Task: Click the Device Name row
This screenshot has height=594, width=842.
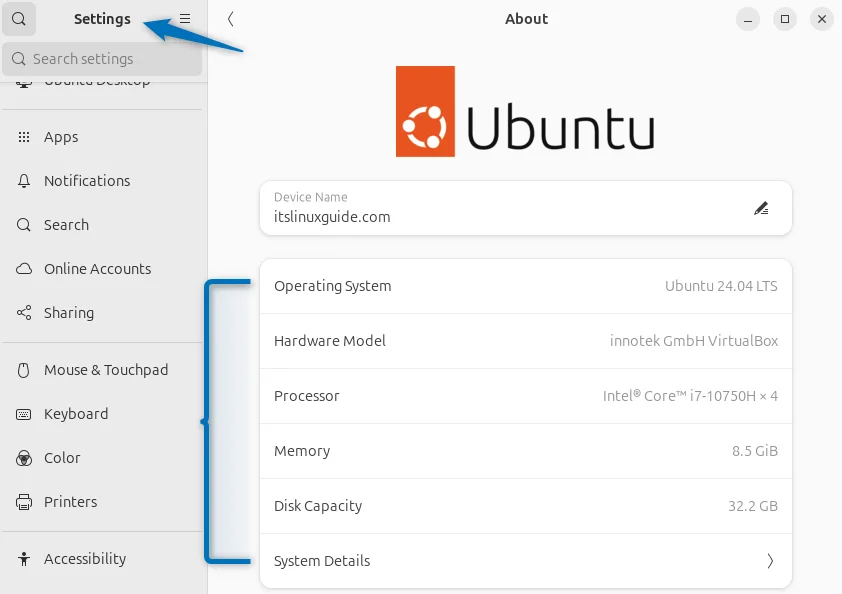Action: pyautogui.click(x=526, y=208)
